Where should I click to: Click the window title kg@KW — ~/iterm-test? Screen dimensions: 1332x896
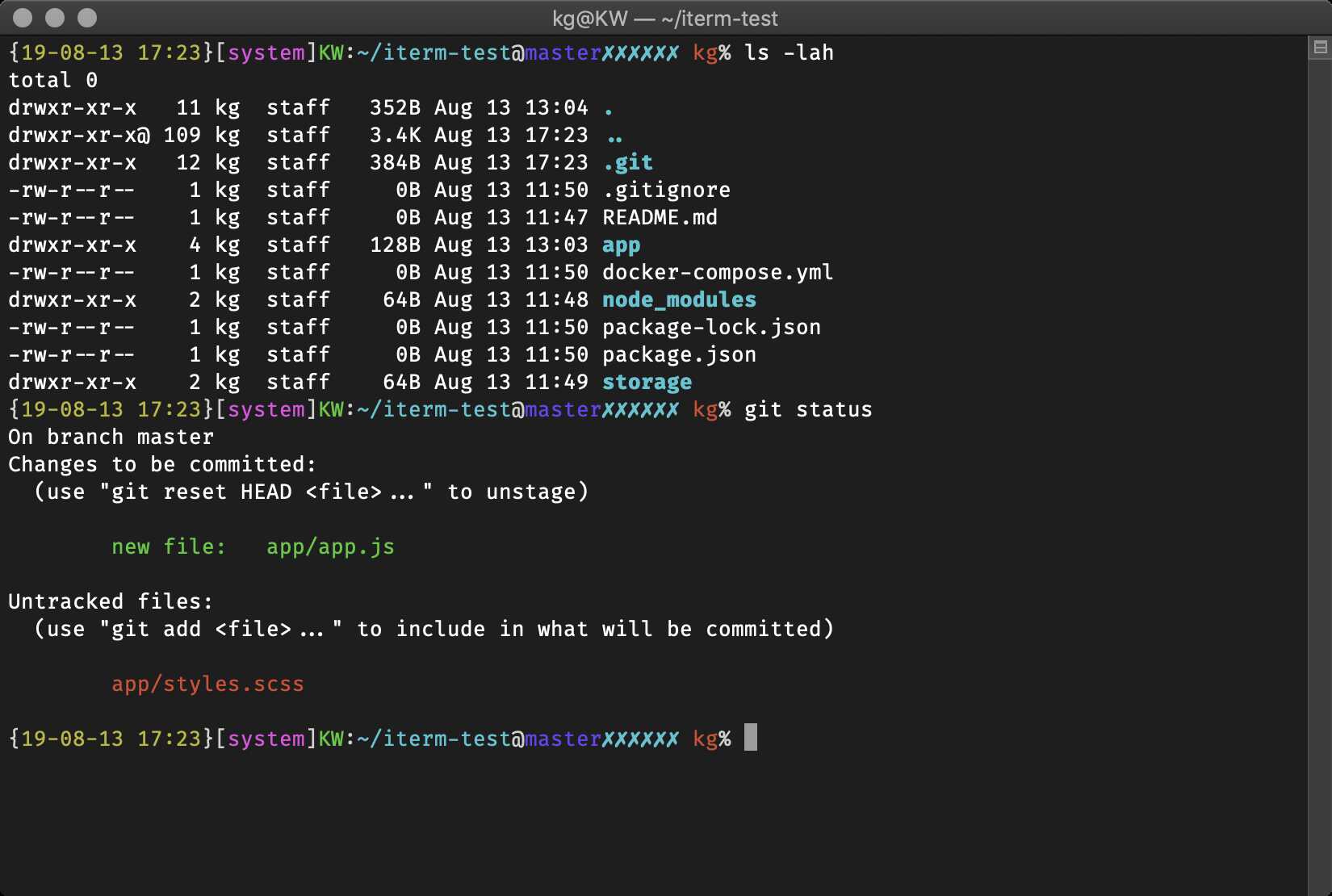tap(665, 19)
